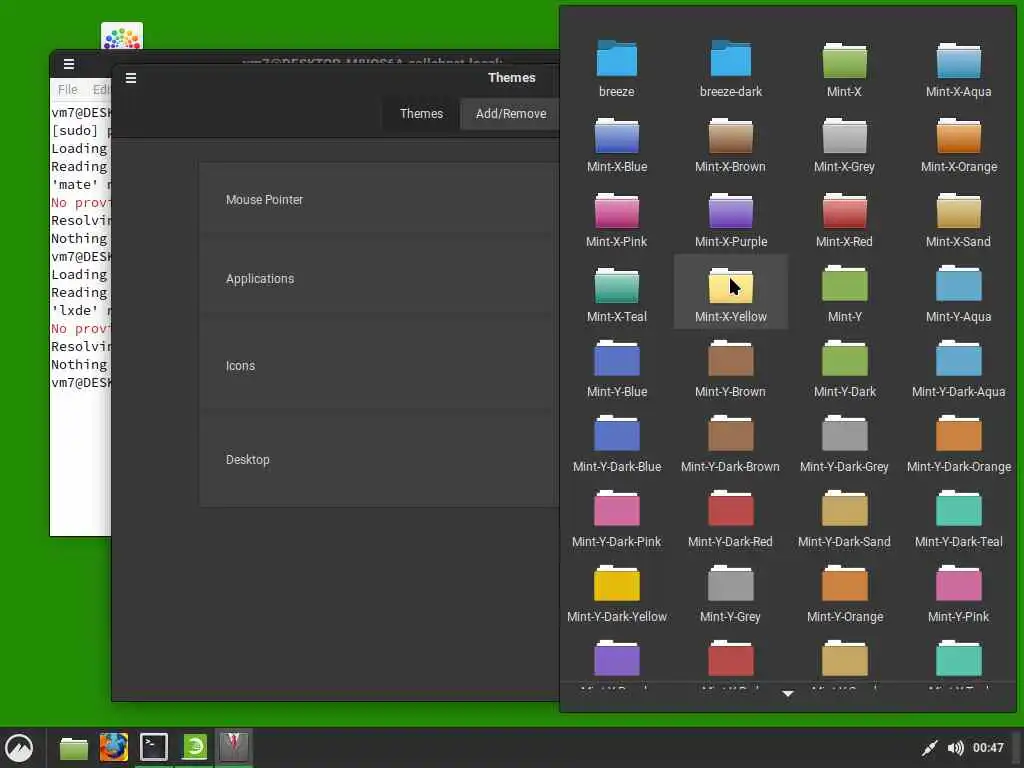Launch file manager from the panel
Viewport: 1024px width, 768px height.
(x=73, y=748)
